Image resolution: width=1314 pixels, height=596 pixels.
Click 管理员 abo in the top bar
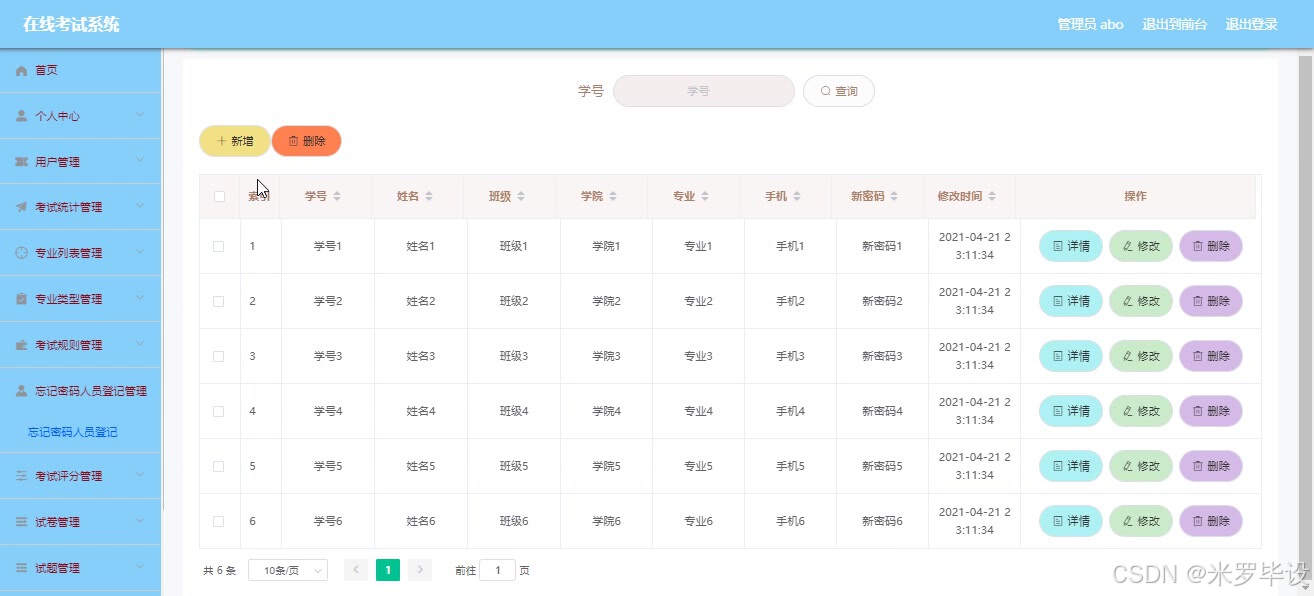1091,24
